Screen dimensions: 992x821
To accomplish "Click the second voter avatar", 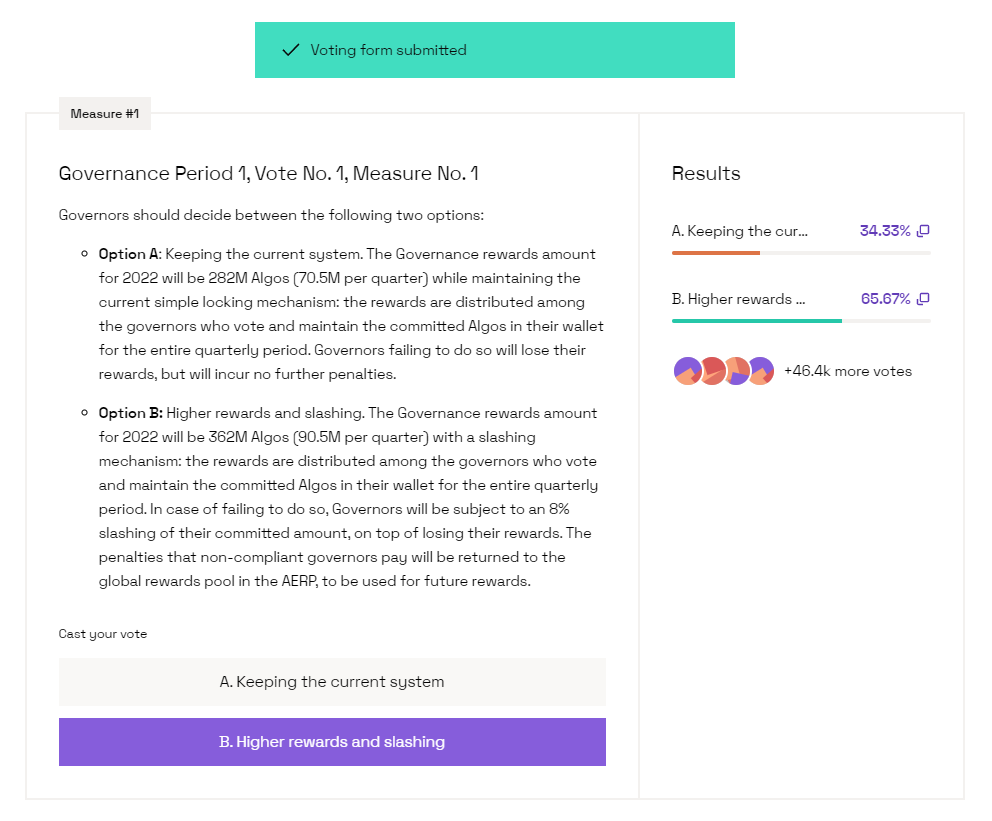I will (x=712, y=371).
